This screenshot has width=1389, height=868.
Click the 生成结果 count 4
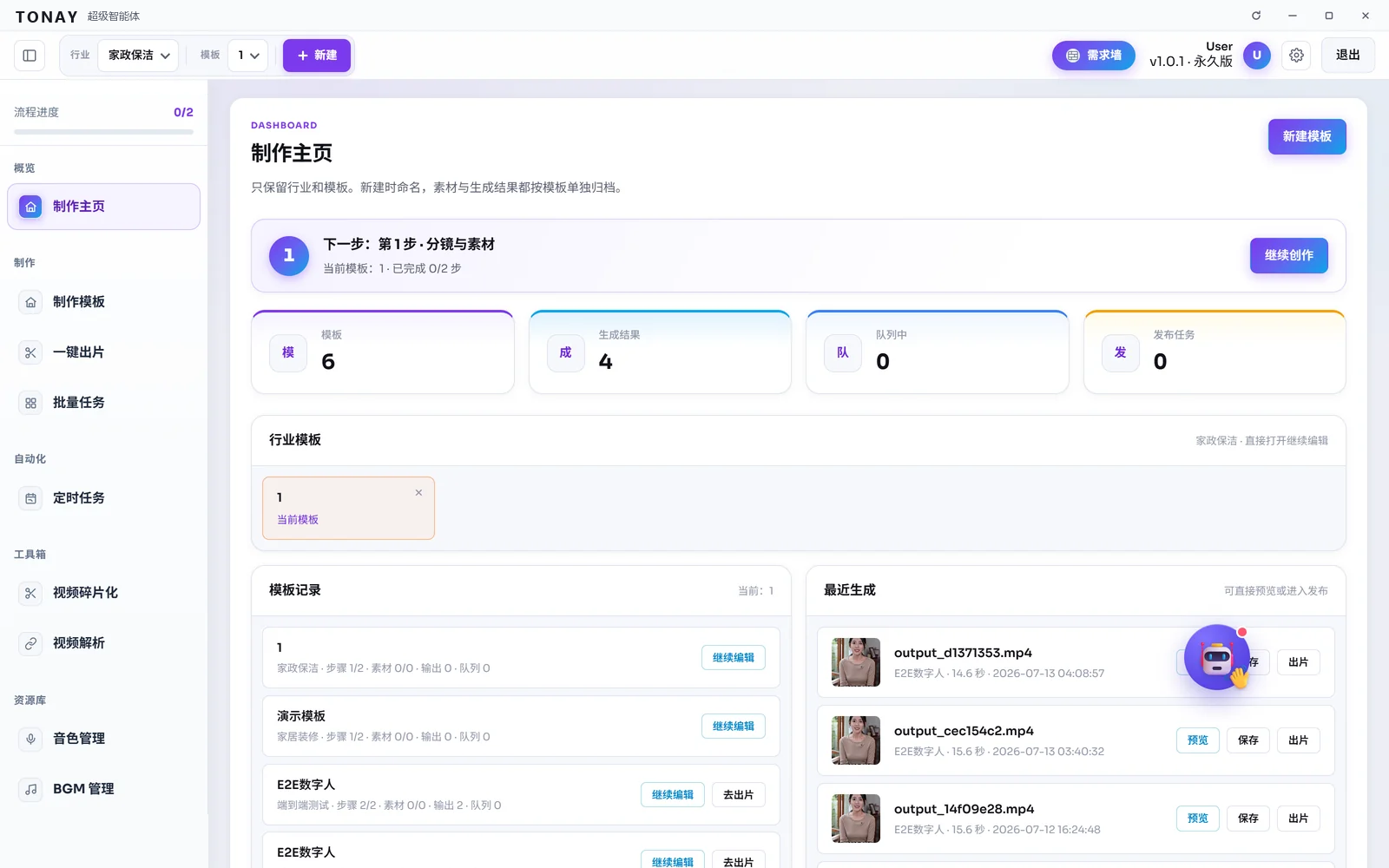point(606,362)
